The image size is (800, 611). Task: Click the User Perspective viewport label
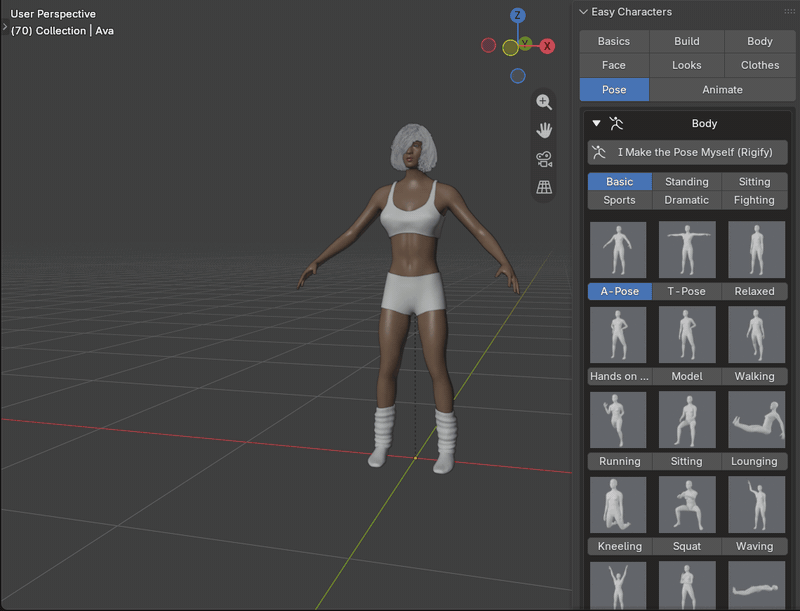[53, 14]
